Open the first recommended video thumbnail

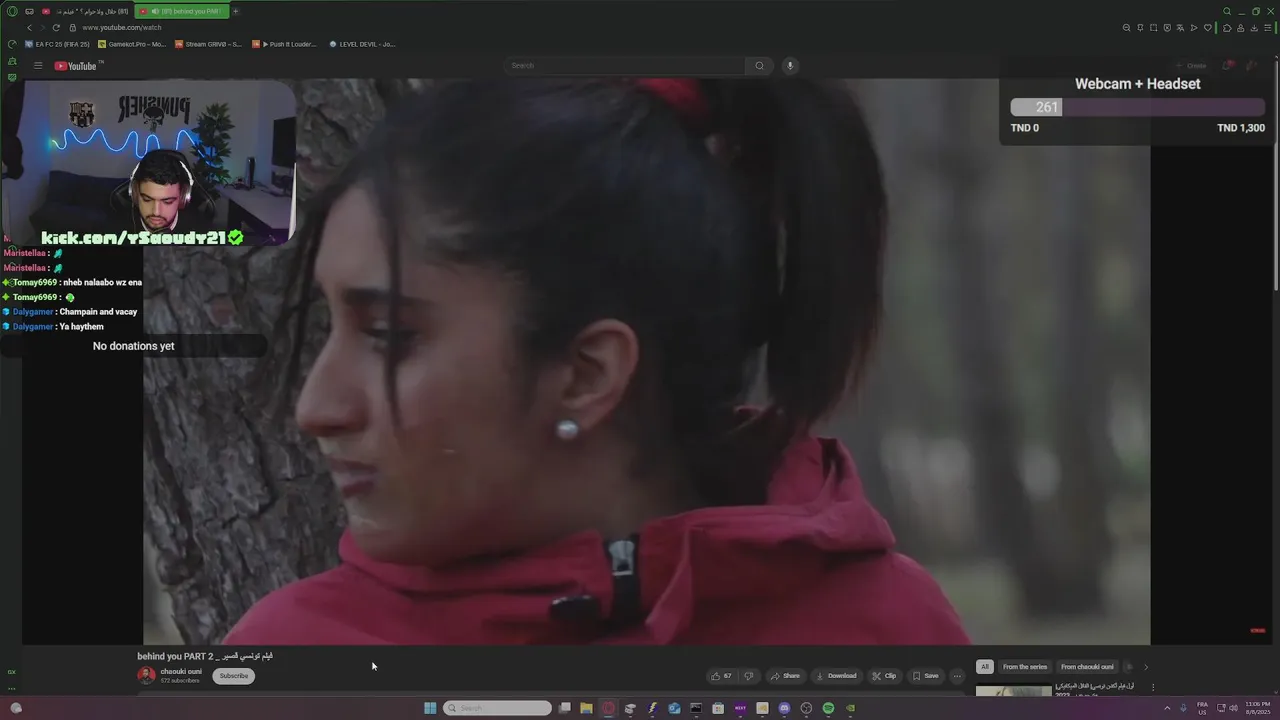click(x=1014, y=689)
